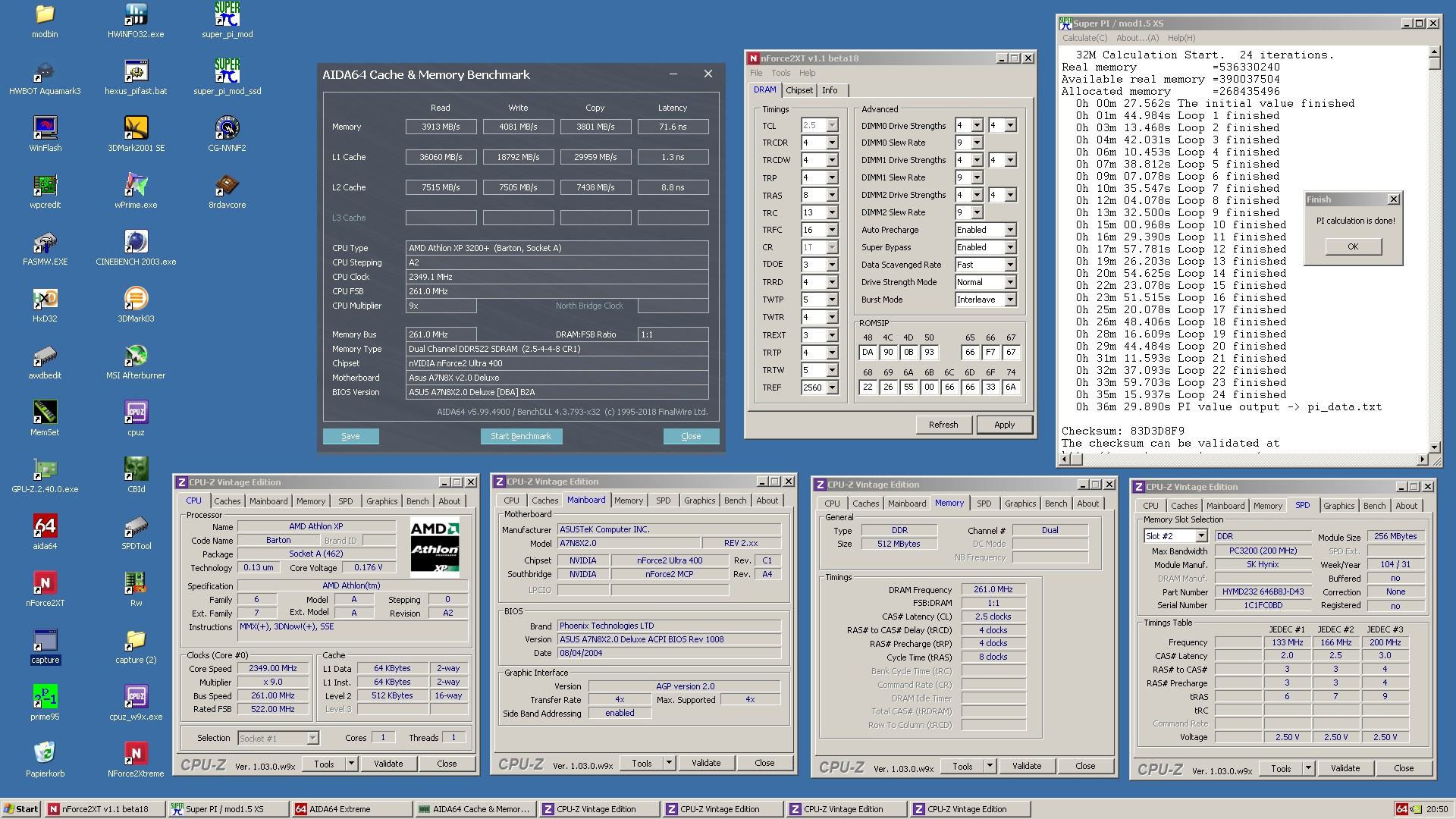The image size is (1456, 819).
Task: Expand TRAS timing dropdown
Action: [832, 195]
